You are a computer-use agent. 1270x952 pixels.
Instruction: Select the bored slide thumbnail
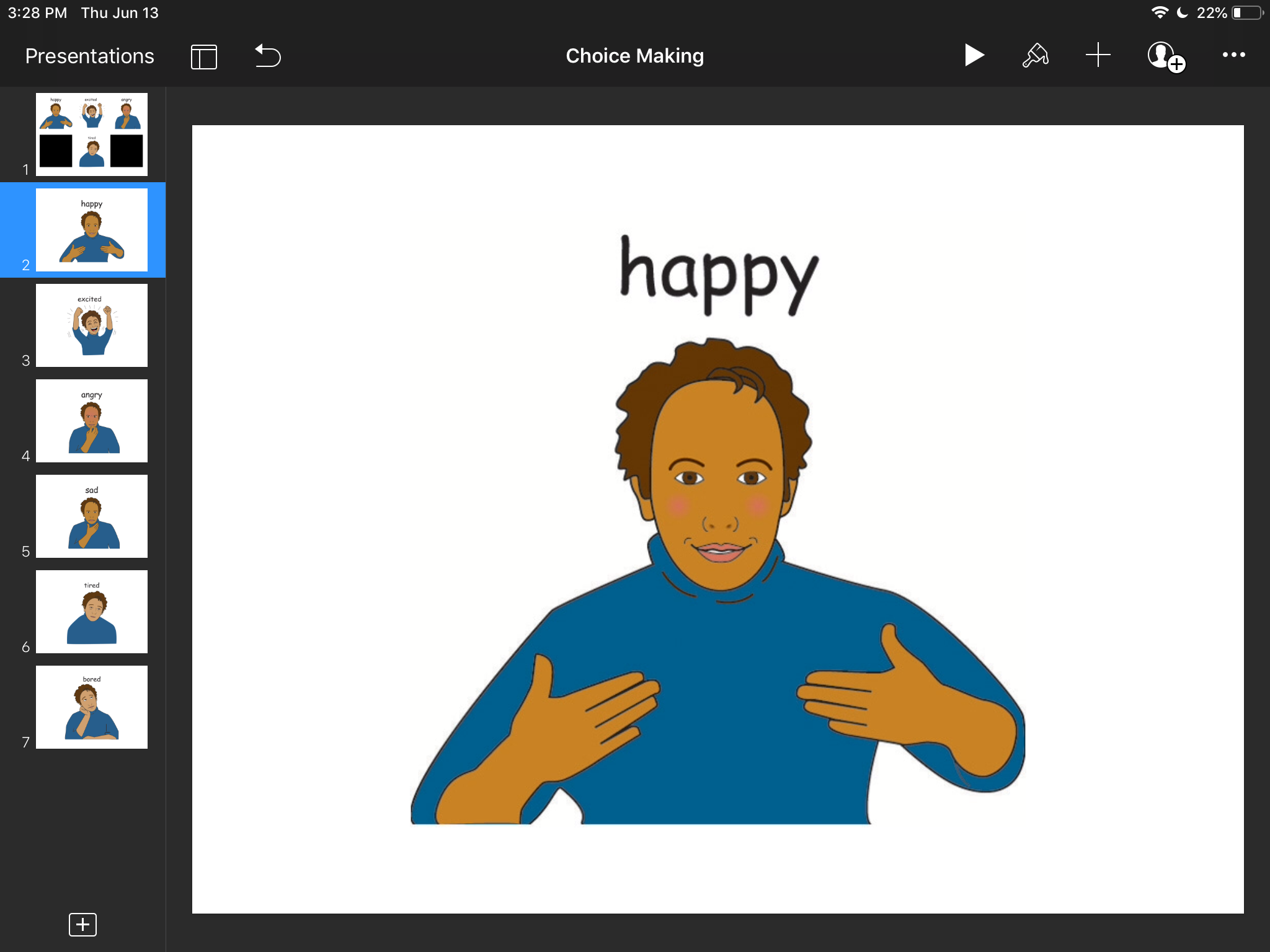tap(92, 707)
